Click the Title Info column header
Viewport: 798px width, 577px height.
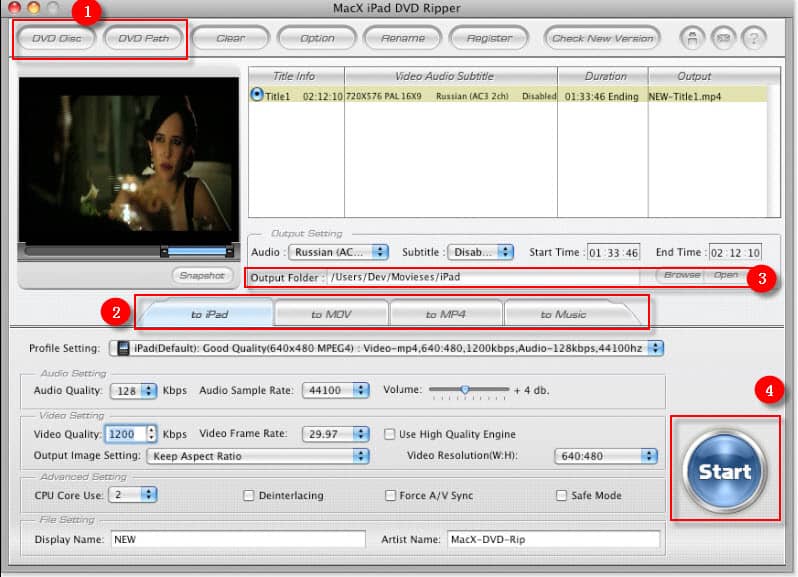(x=296, y=76)
